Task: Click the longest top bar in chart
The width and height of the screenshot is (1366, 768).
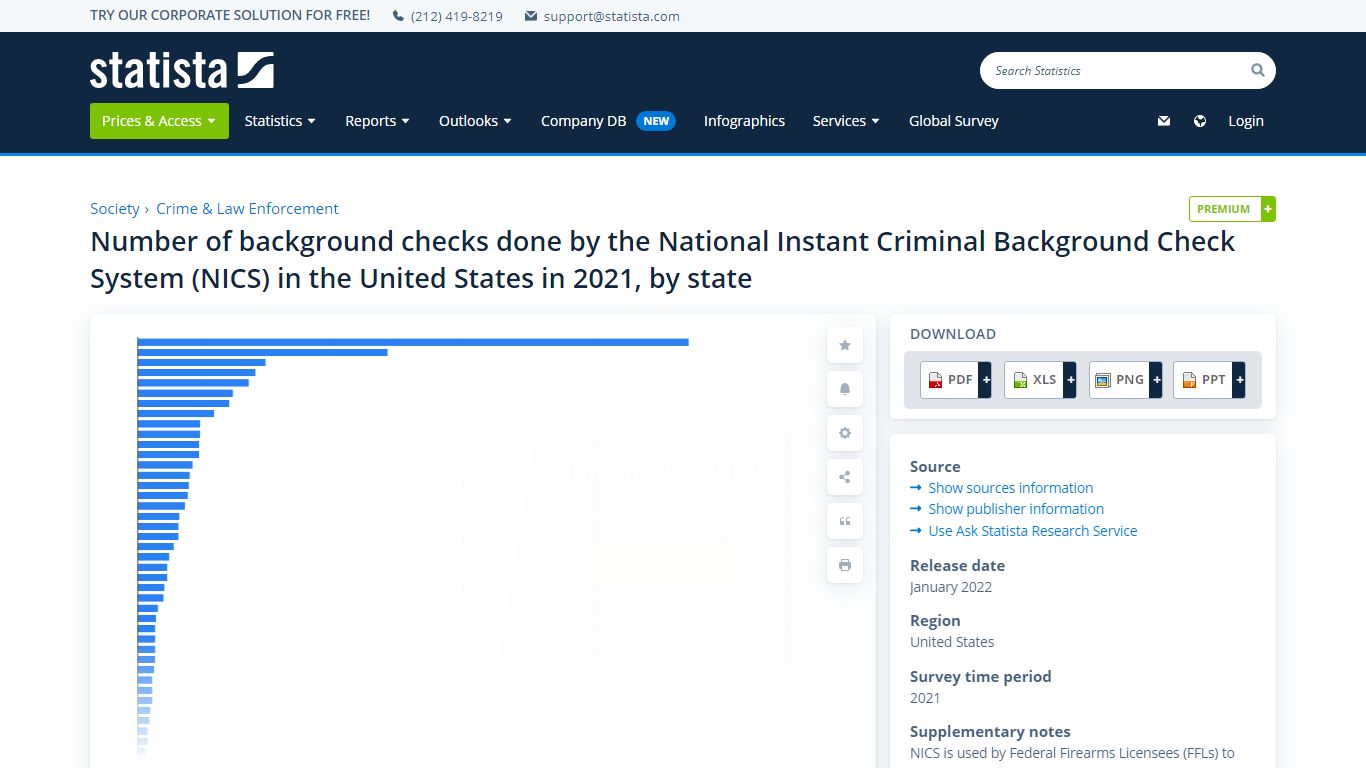Action: pyautogui.click(x=413, y=342)
